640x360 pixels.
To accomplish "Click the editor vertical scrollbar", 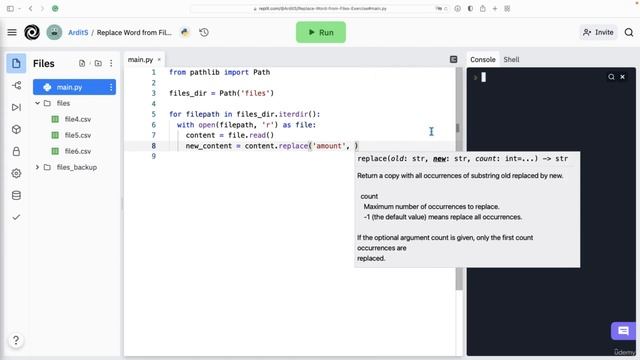I will [x=459, y=179].
